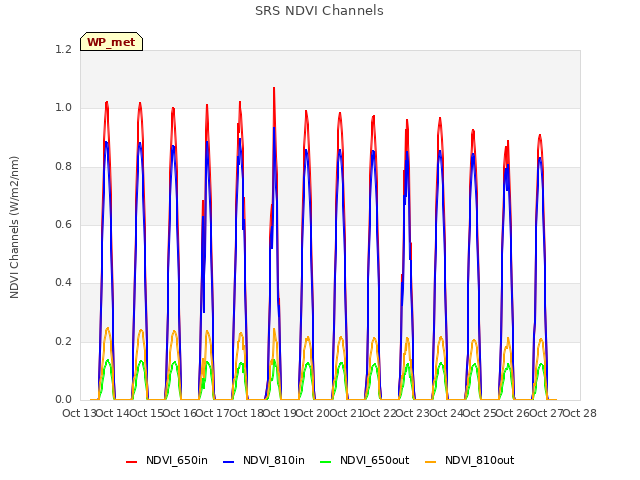The width and height of the screenshot is (640, 480).
Task: Click the WP_met annotation label
Action: (111, 42)
